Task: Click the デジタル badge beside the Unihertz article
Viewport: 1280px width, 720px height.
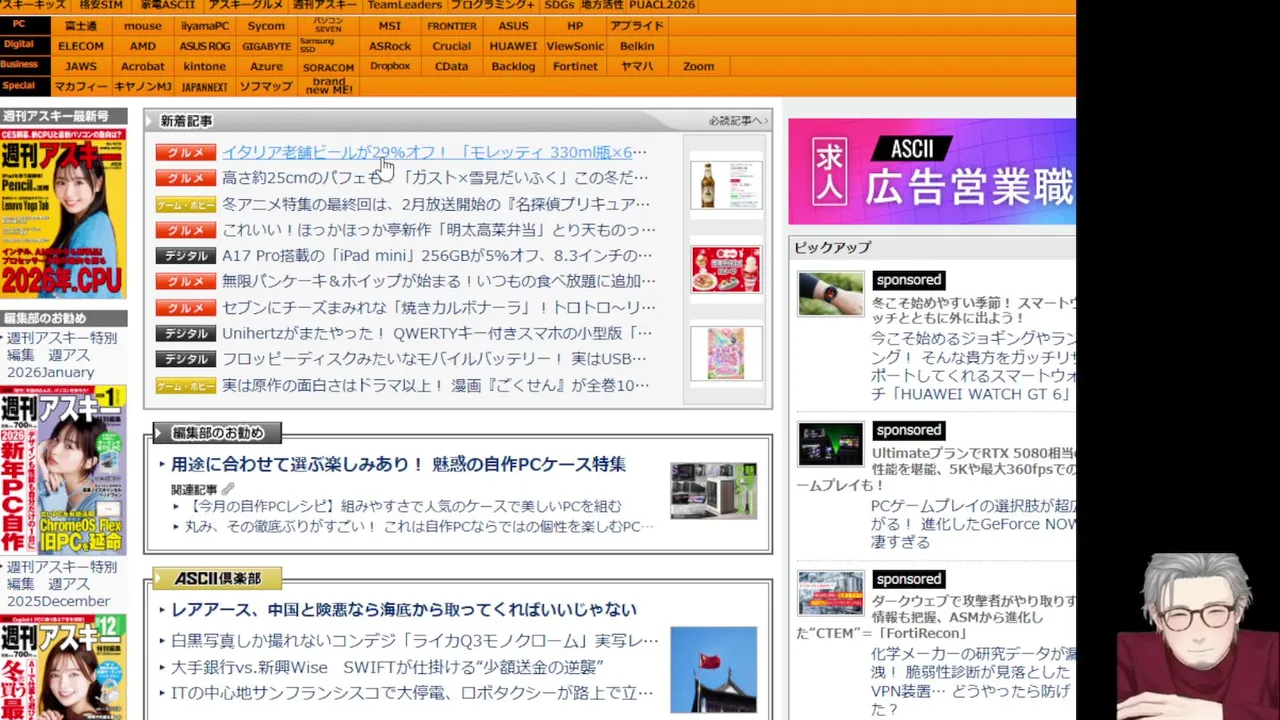Action: pyautogui.click(x=186, y=333)
